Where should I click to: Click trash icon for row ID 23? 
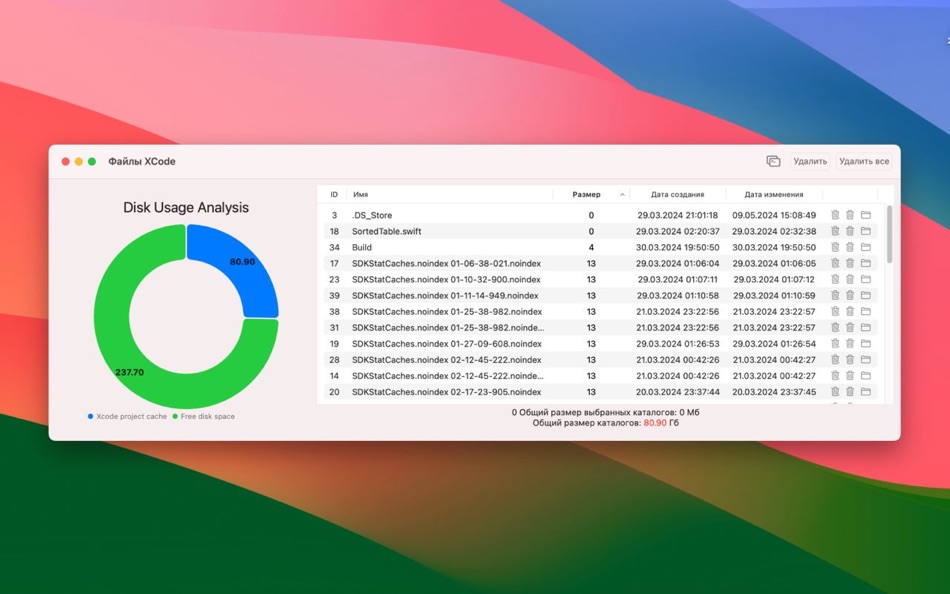(x=850, y=279)
